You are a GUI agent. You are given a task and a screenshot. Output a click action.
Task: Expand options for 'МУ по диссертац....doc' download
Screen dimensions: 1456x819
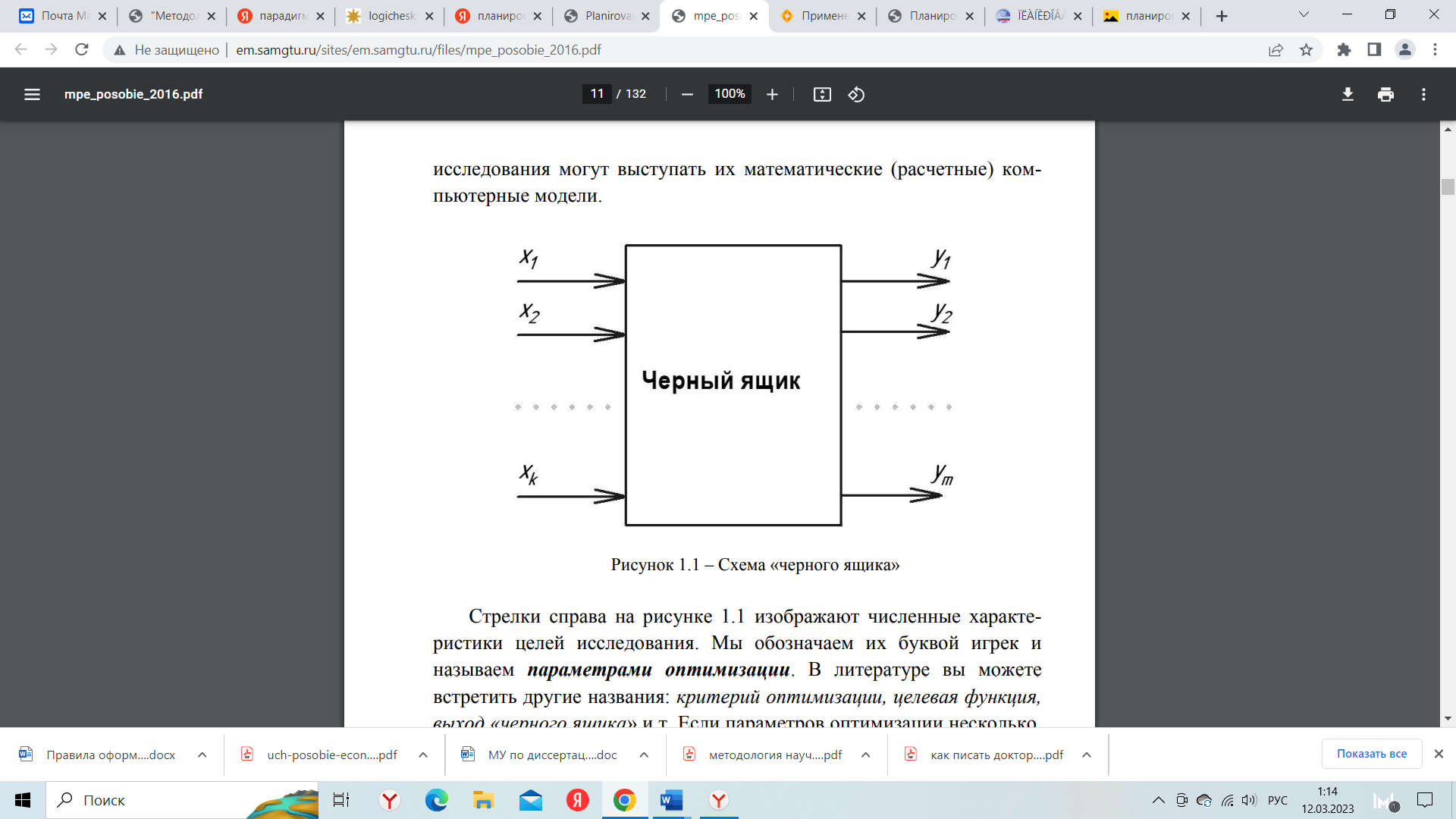pyautogui.click(x=644, y=755)
